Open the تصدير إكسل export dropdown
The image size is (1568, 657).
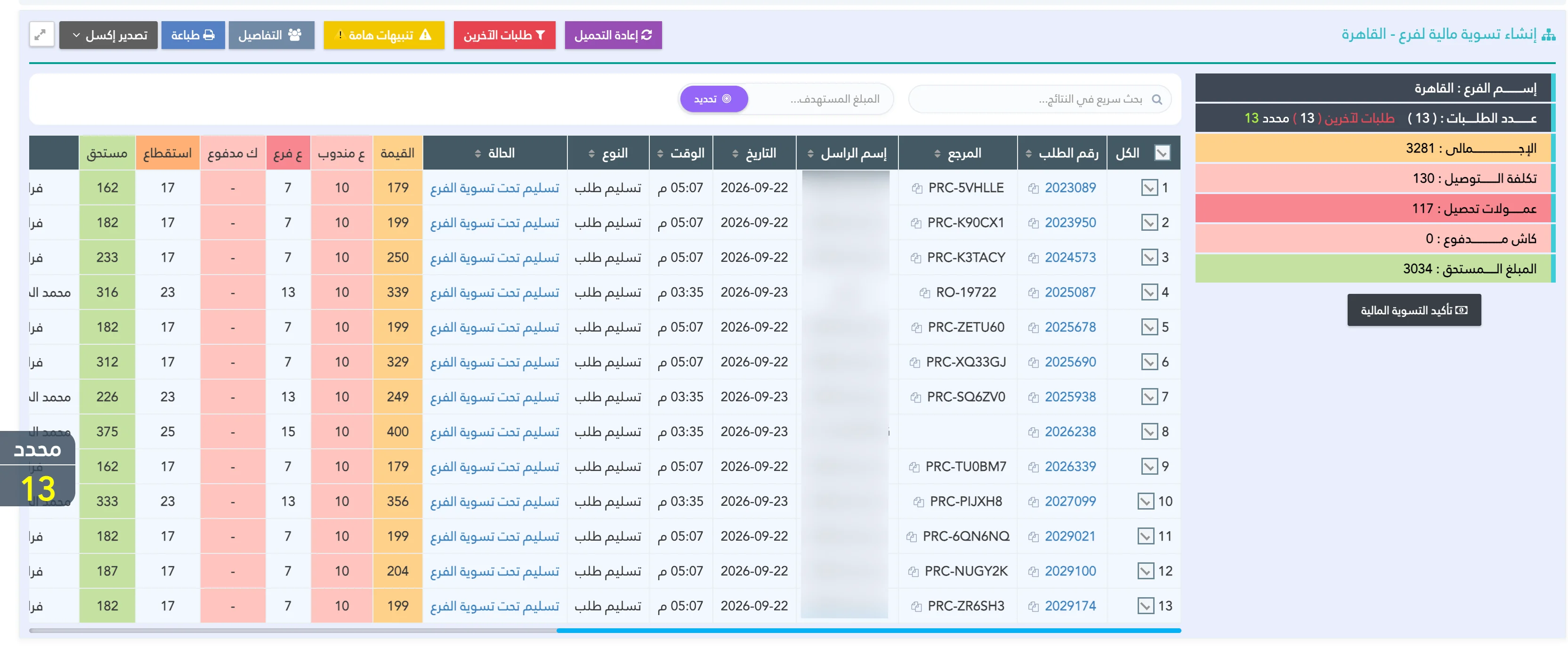[108, 35]
